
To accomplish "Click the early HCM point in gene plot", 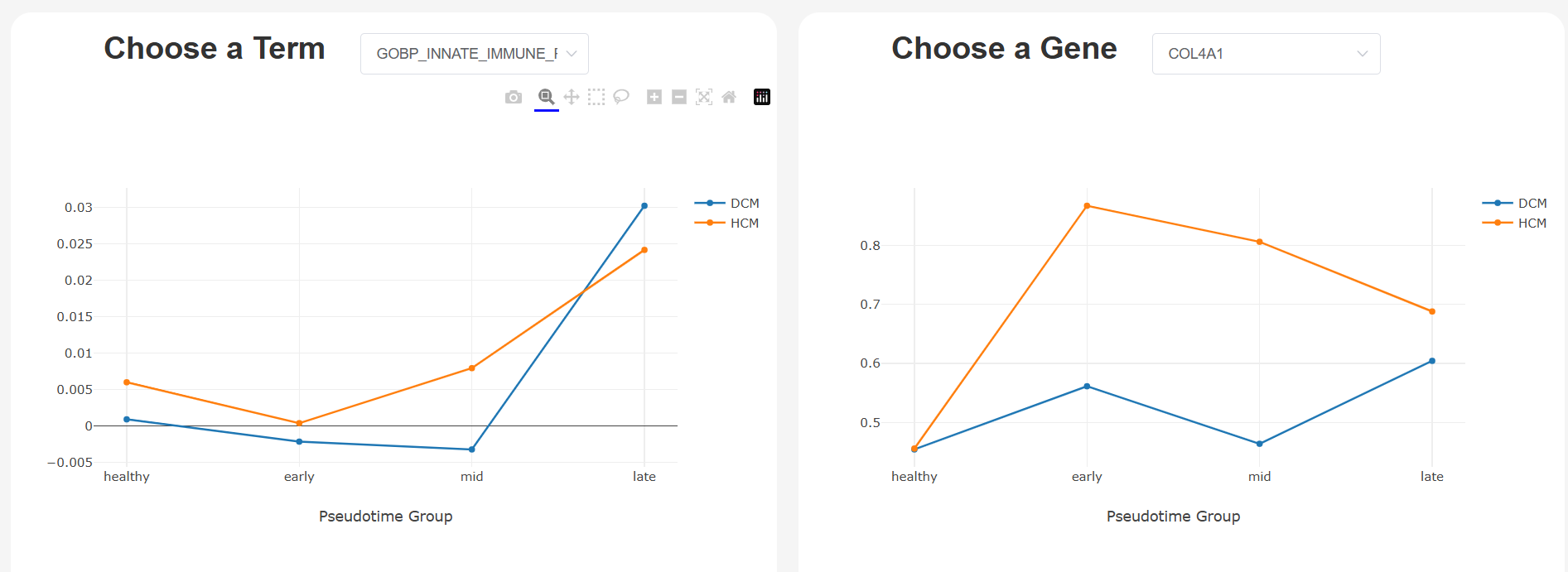I will 1087,206.
